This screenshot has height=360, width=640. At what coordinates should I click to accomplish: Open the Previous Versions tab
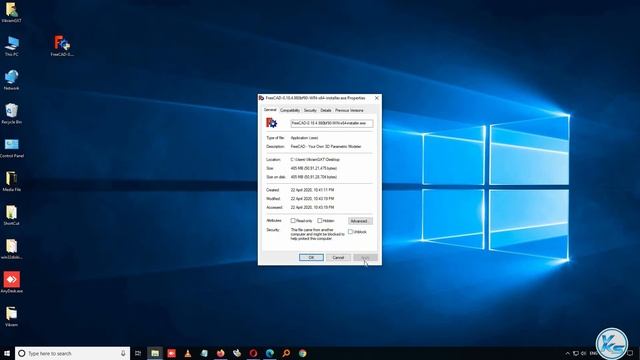tap(349, 110)
